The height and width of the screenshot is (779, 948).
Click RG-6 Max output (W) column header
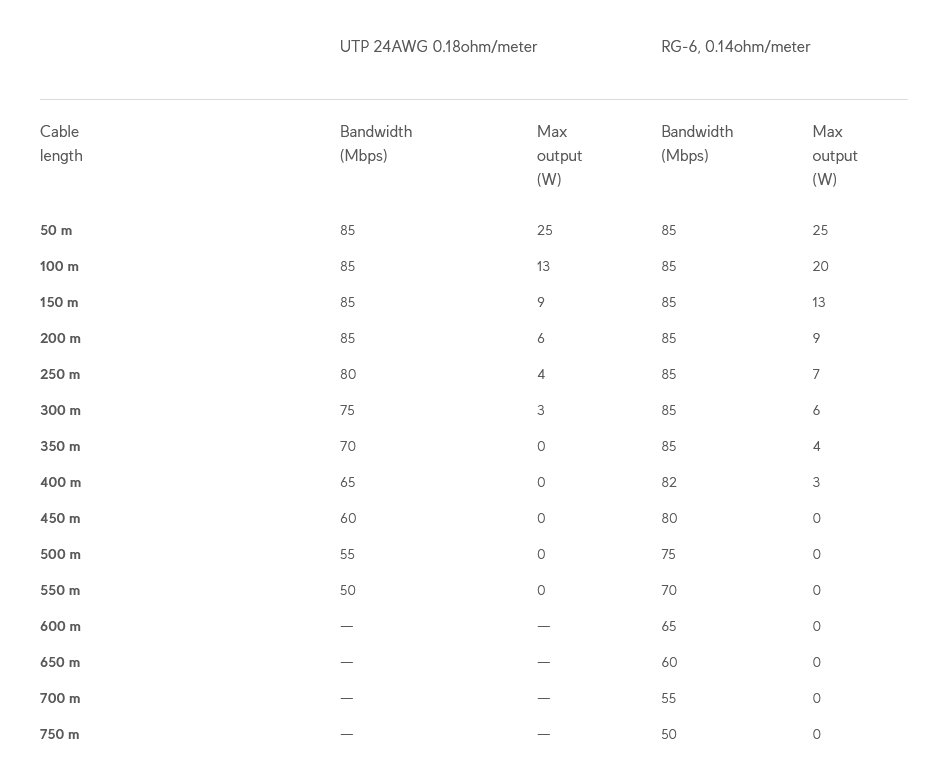pyautogui.click(x=835, y=156)
